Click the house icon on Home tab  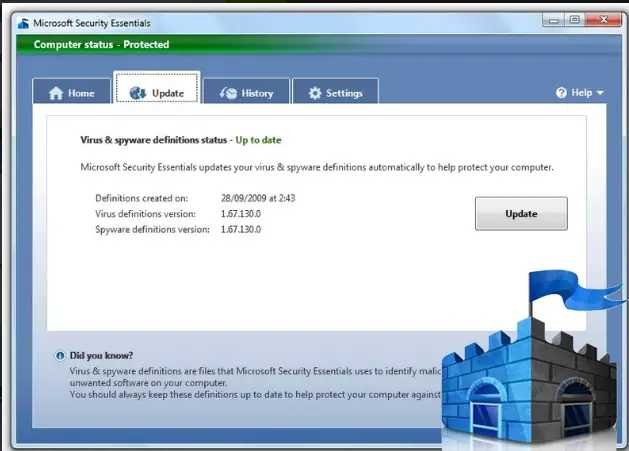(x=56, y=93)
